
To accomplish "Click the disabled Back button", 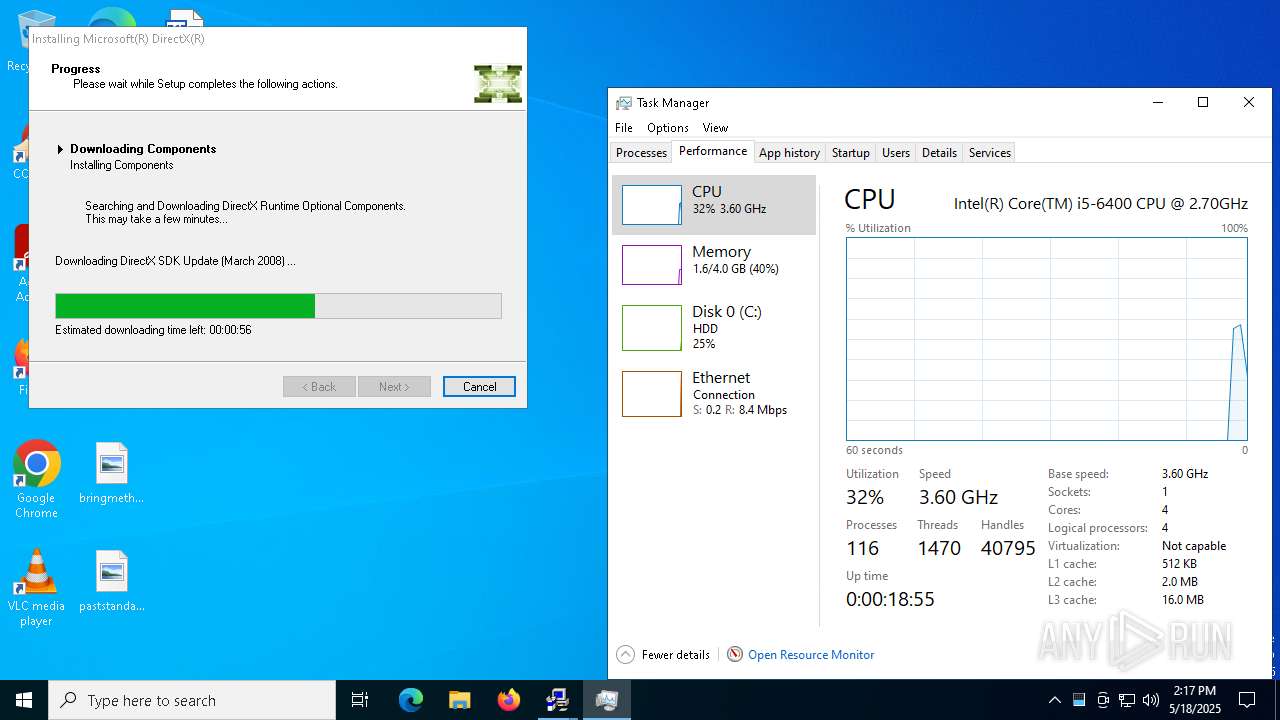I will point(319,387).
